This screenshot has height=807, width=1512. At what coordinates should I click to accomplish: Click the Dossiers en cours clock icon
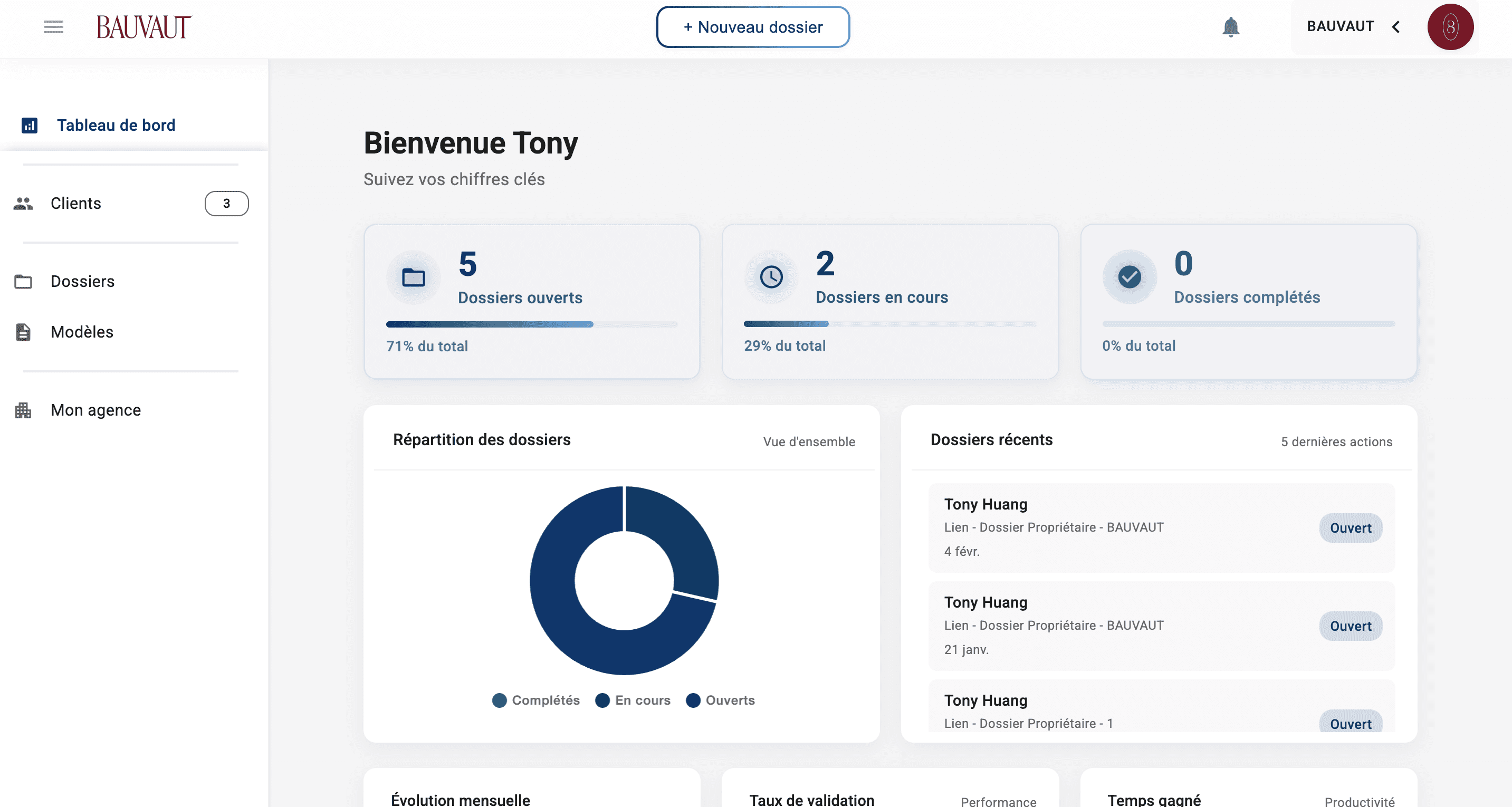click(771, 277)
